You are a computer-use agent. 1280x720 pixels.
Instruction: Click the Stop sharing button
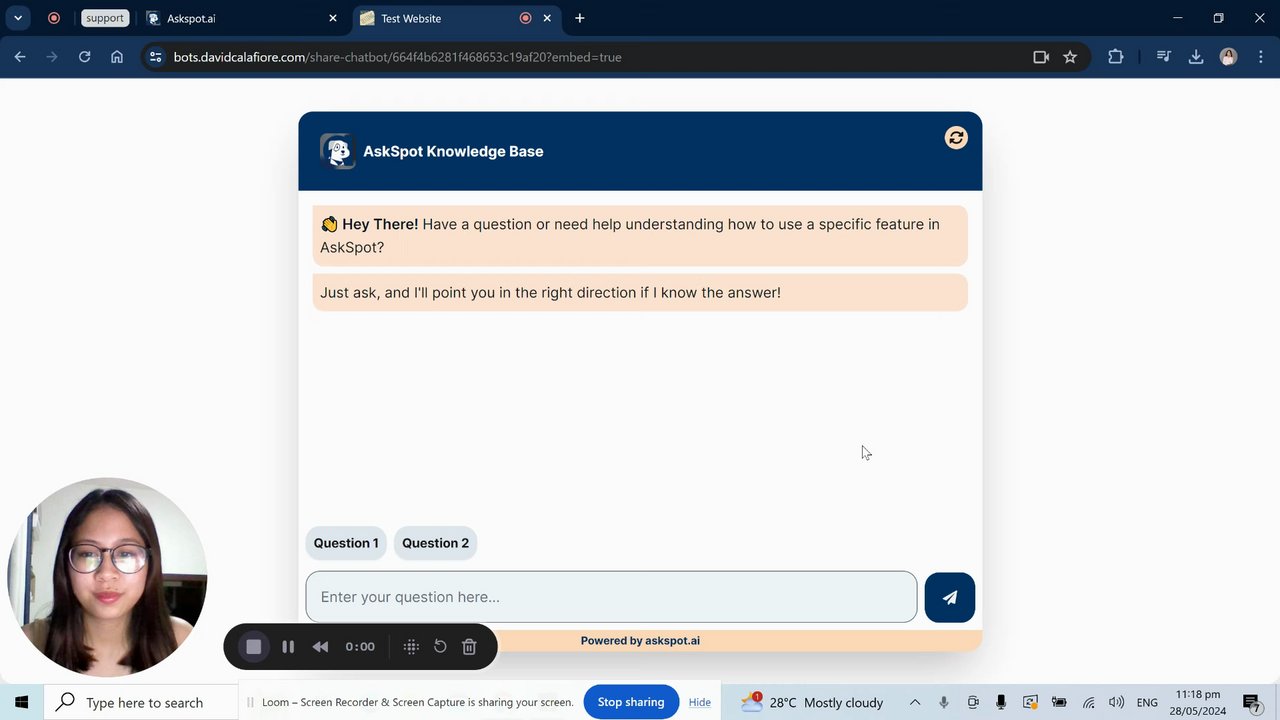coord(631,702)
